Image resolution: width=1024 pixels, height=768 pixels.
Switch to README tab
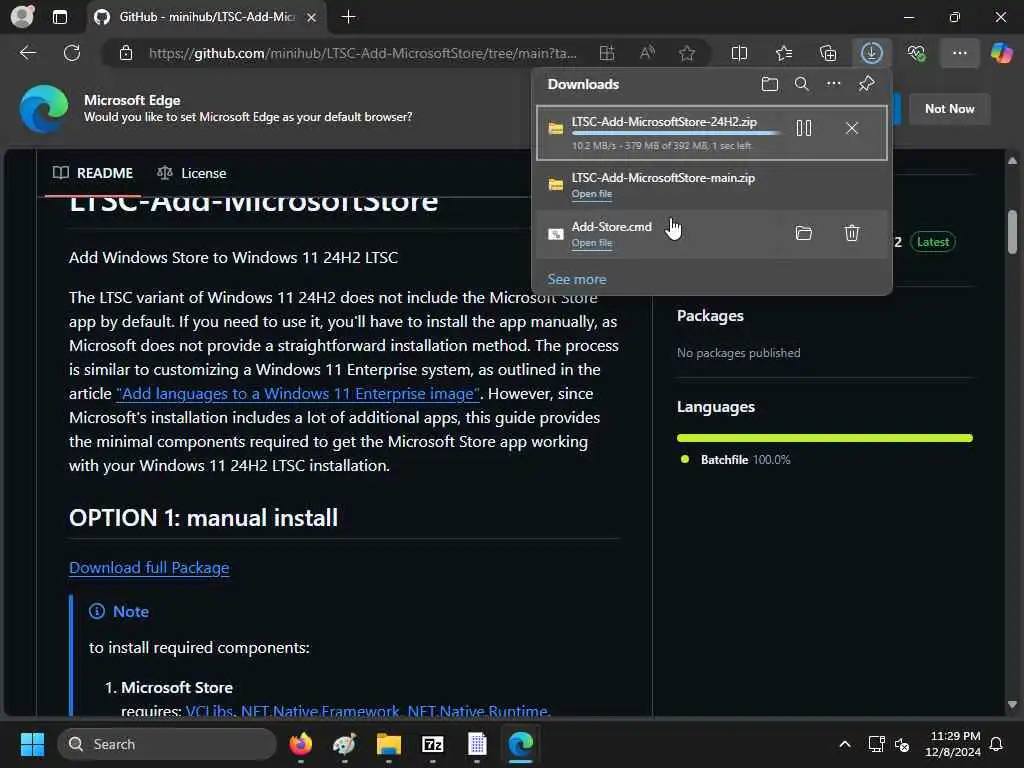click(93, 173)
